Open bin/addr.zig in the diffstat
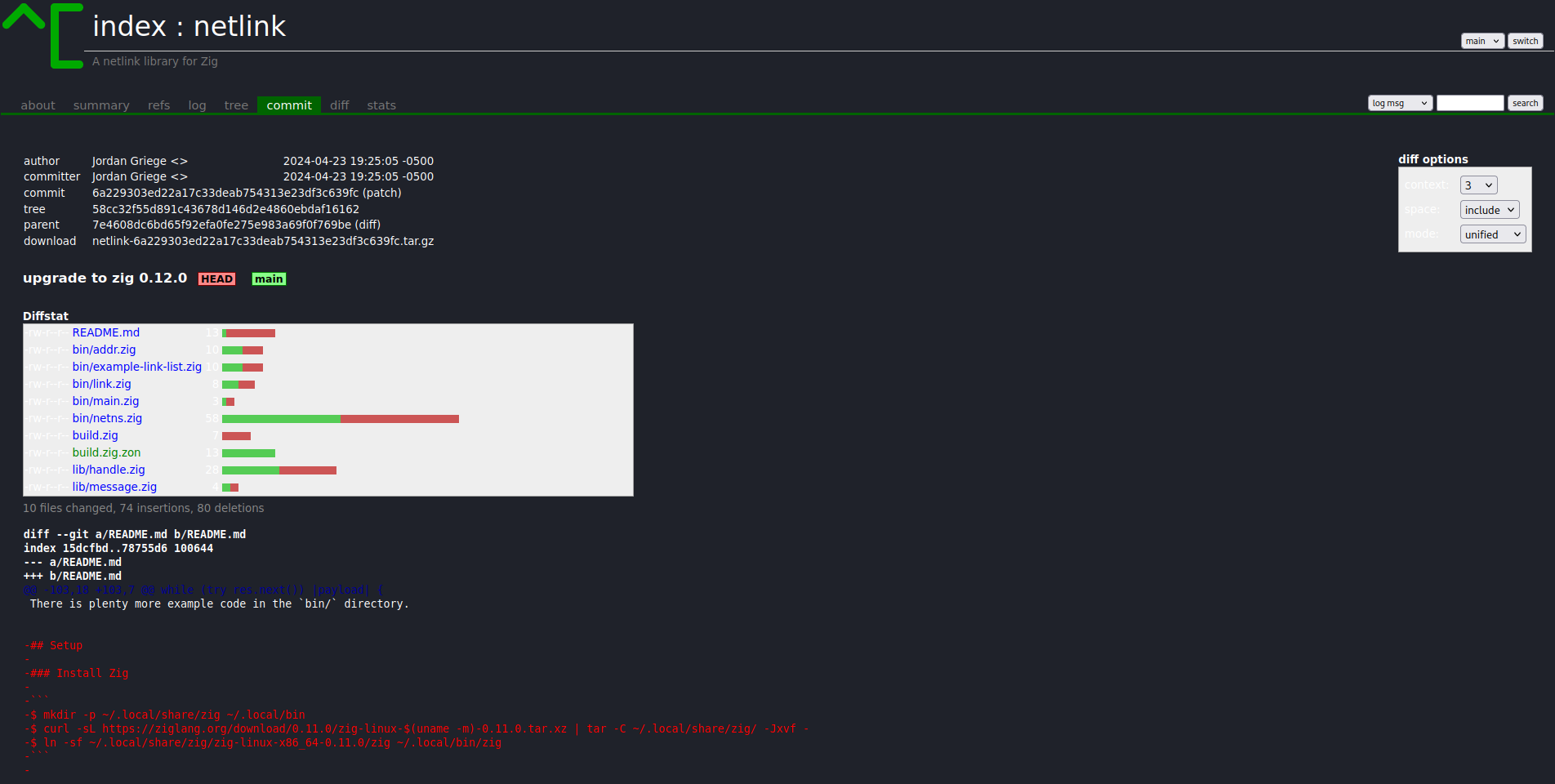 (104, 350)
